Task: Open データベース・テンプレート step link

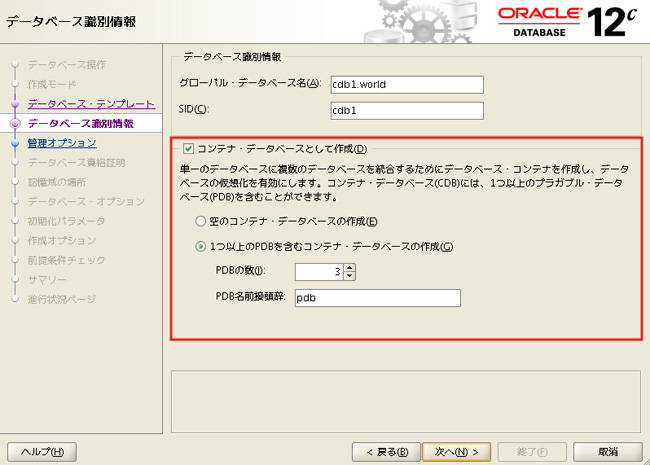Action: [x=91, y=104]
